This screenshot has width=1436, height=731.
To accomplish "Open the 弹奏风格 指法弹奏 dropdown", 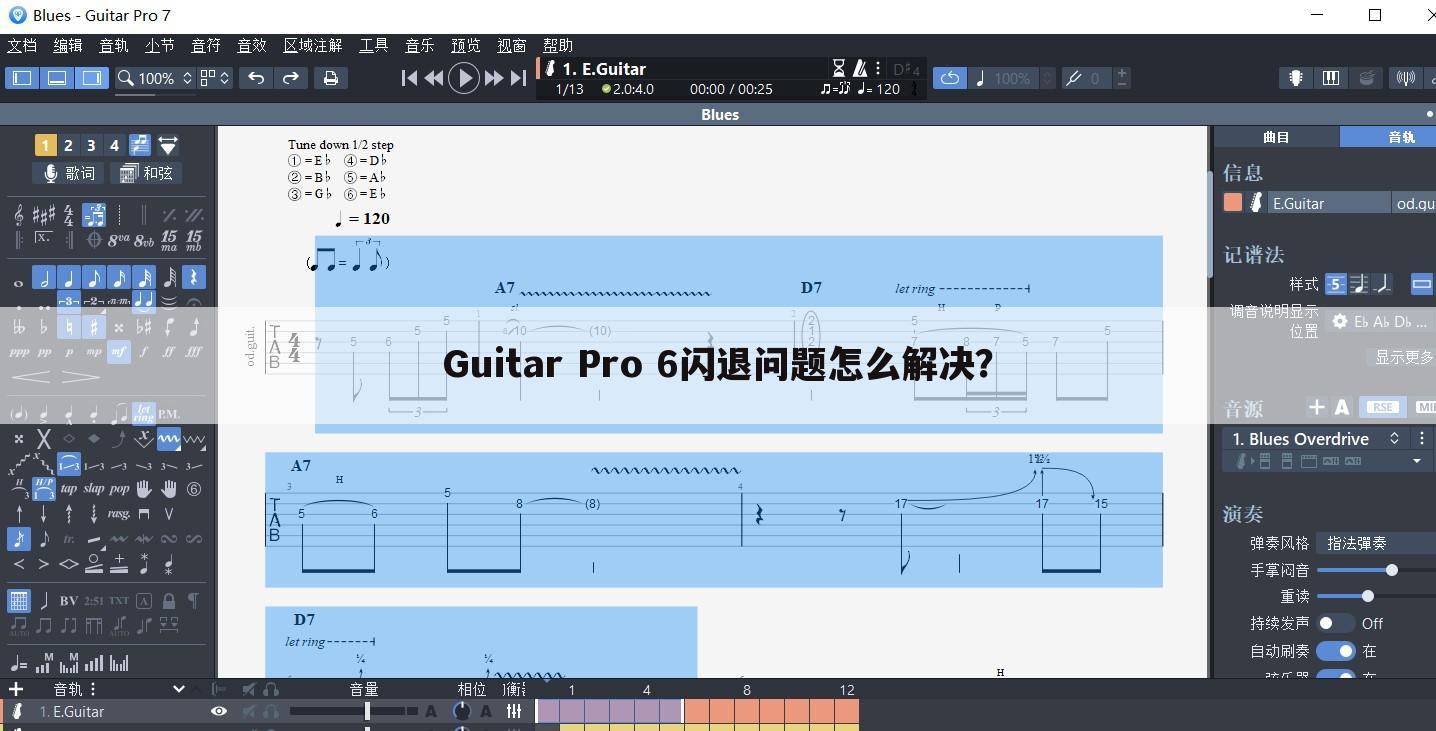I will 1376,543.
